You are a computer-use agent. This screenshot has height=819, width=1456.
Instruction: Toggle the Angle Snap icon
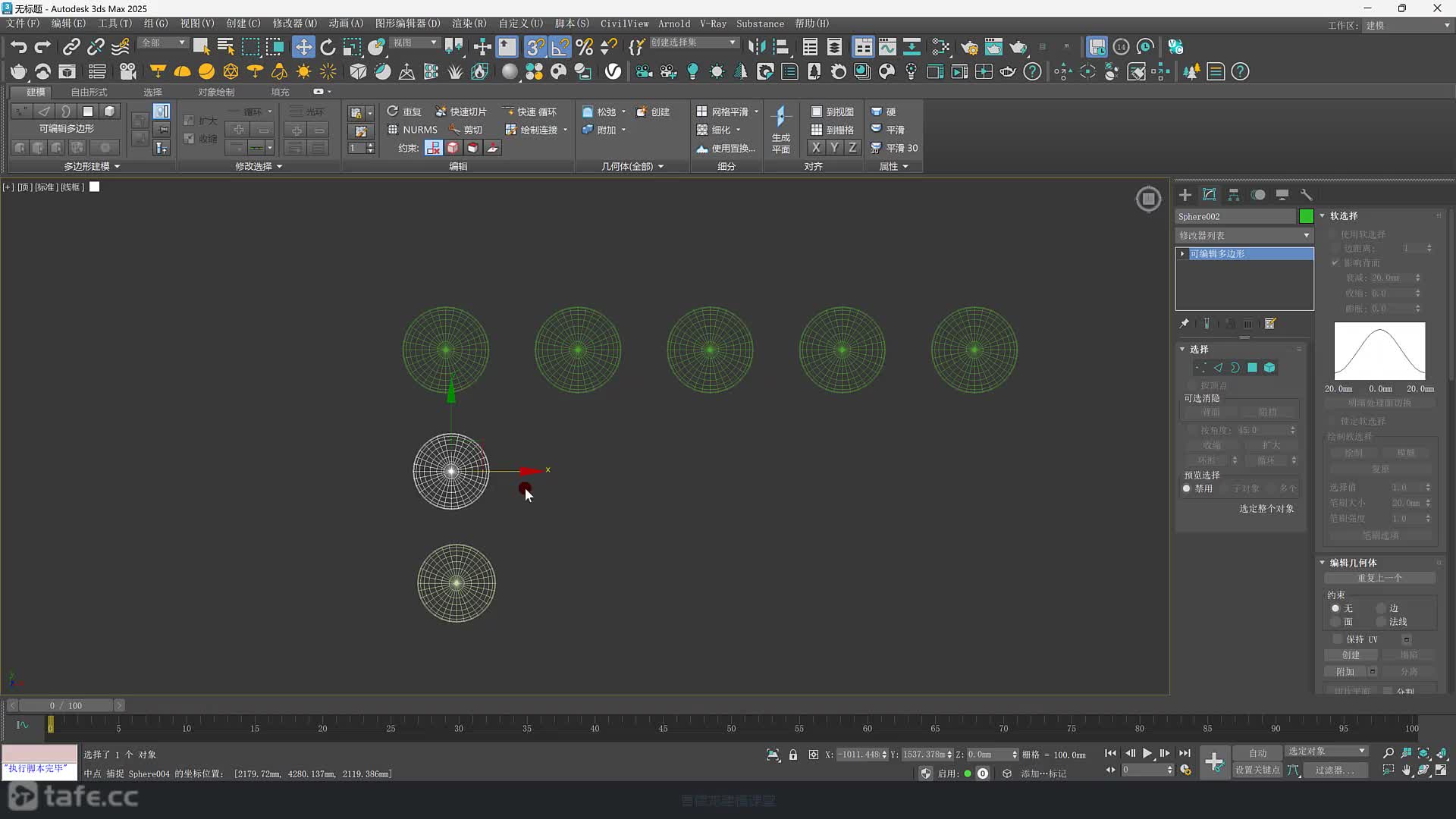(x=560, y=47)
